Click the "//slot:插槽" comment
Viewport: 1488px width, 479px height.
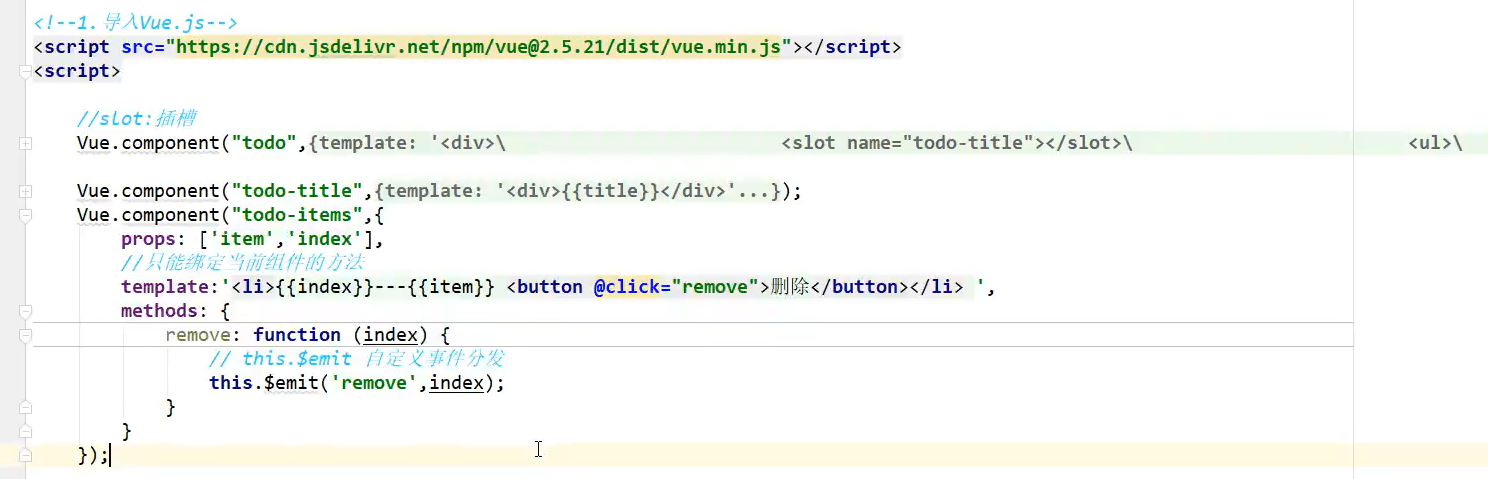point(136,119)
